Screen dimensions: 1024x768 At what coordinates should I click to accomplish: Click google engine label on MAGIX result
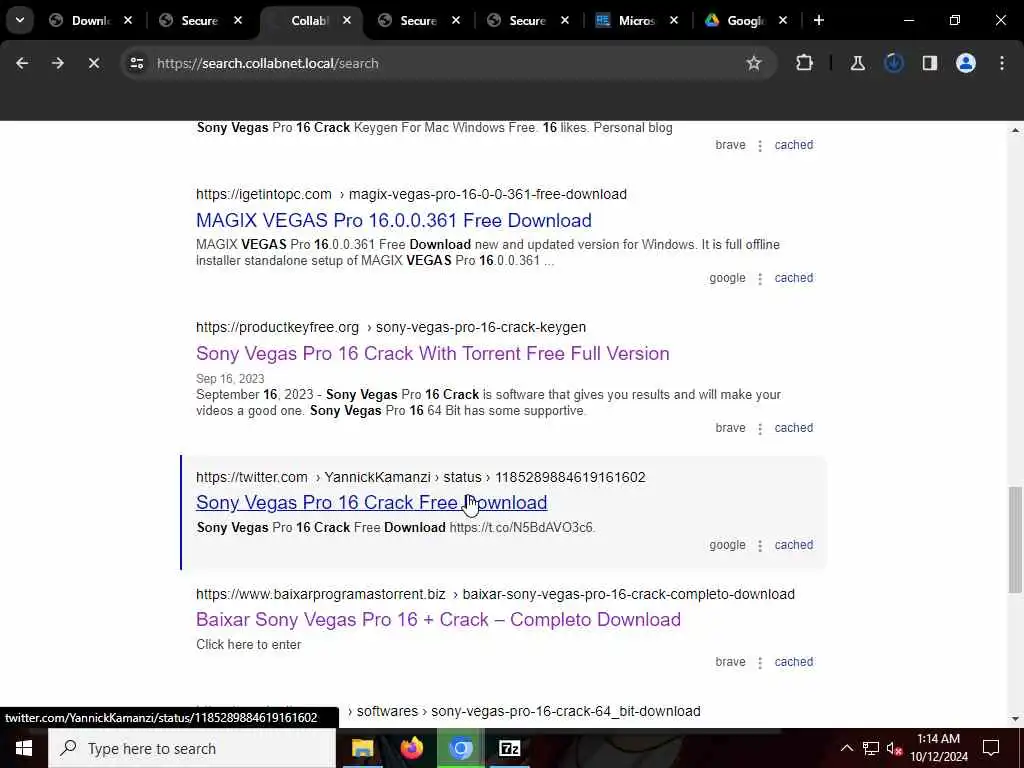[x=727, y=278]
